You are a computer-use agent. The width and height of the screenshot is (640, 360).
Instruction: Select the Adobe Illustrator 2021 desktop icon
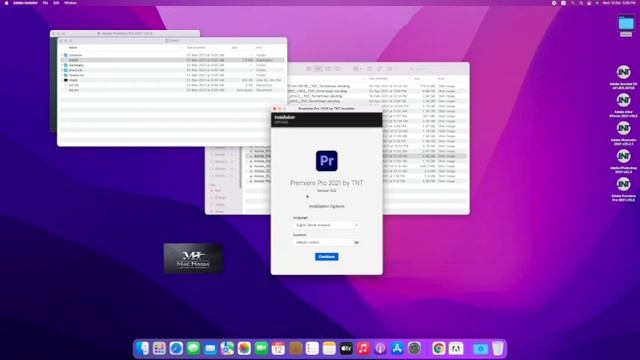pyautogui.click(x=623, y=128)
